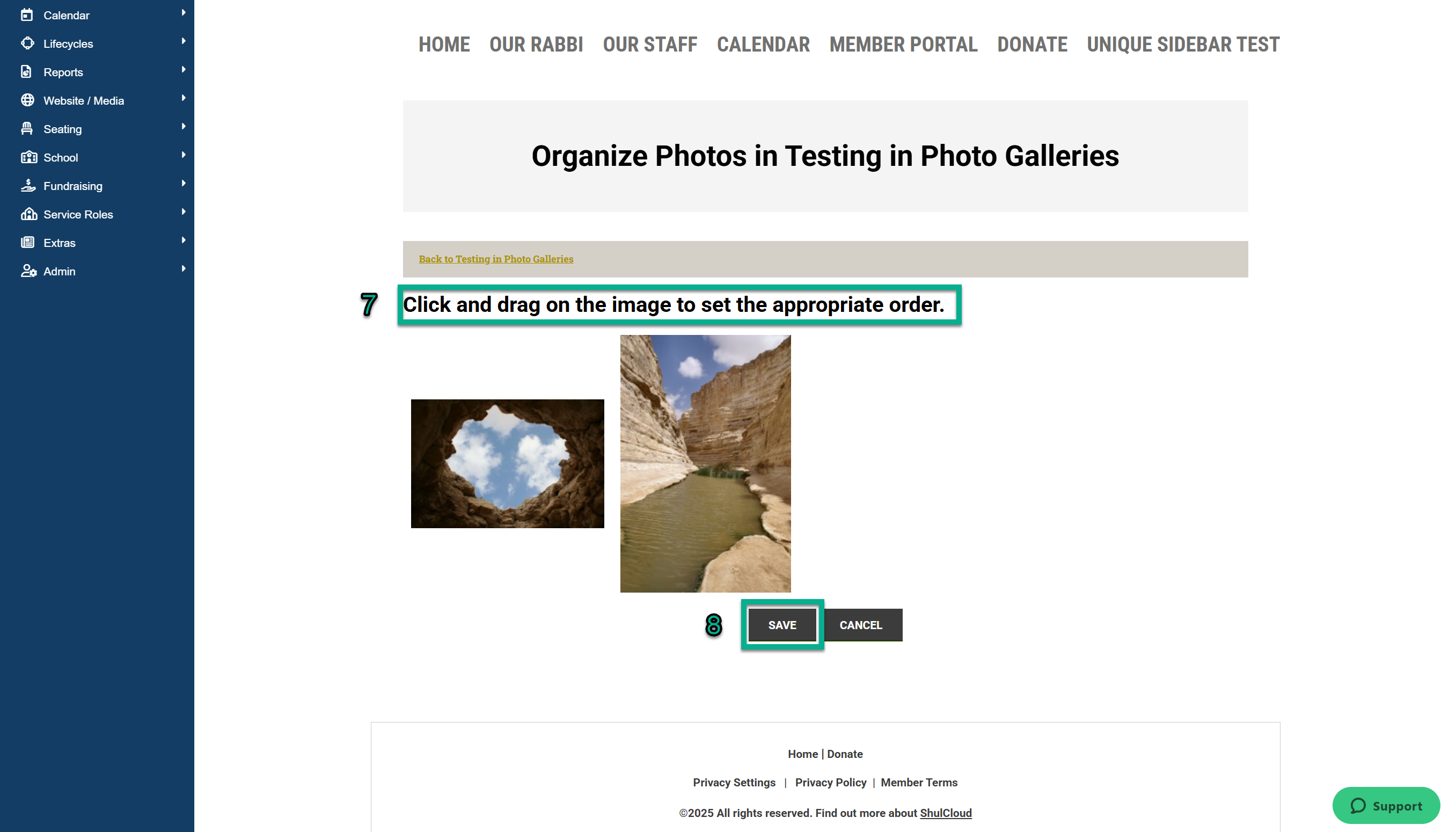Click the Extras newspaper icon
The height and width of the screenshot is (832, 1456).
(x=27, y=243)
